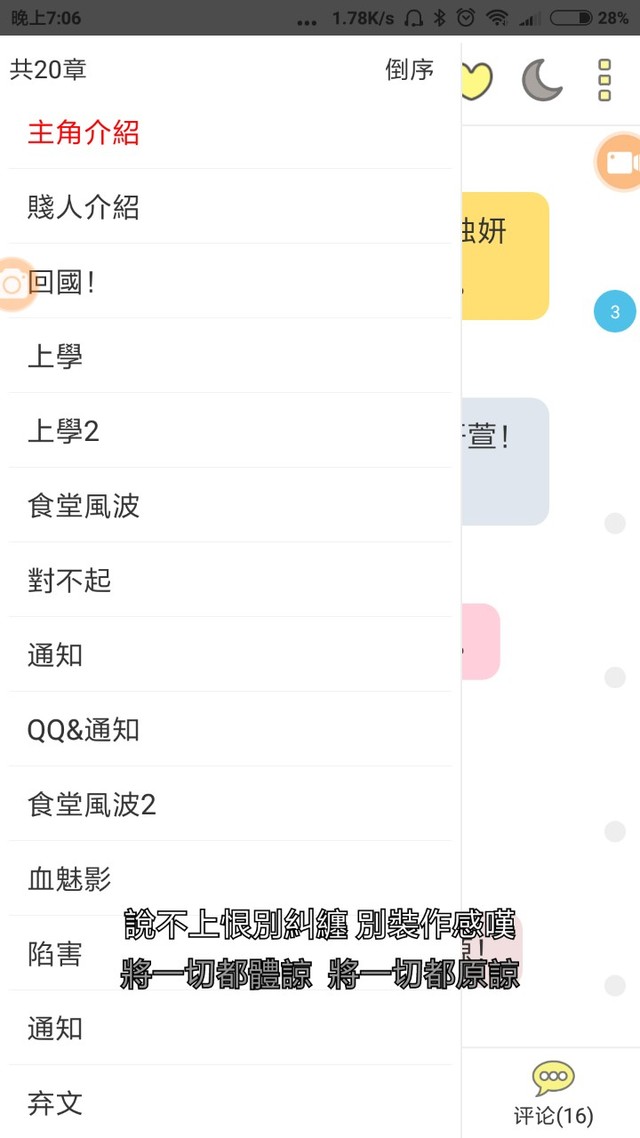The image size is (640, 1138).
Task: Open chapter 食堂風波2
Action: tap(91, 805)
